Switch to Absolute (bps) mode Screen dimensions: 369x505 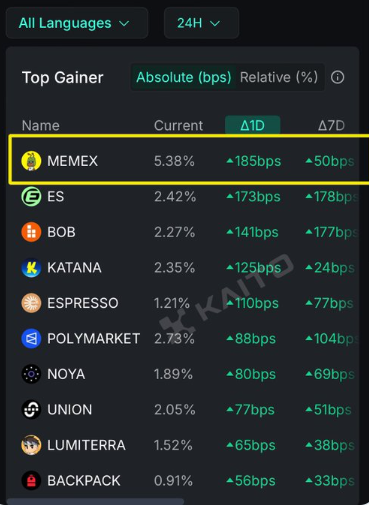[184, 77]
